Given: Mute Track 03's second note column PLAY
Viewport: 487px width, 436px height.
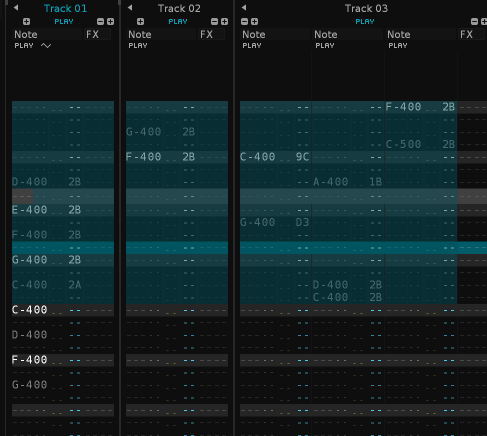Looking at the screenshot, I should [325, 46].
